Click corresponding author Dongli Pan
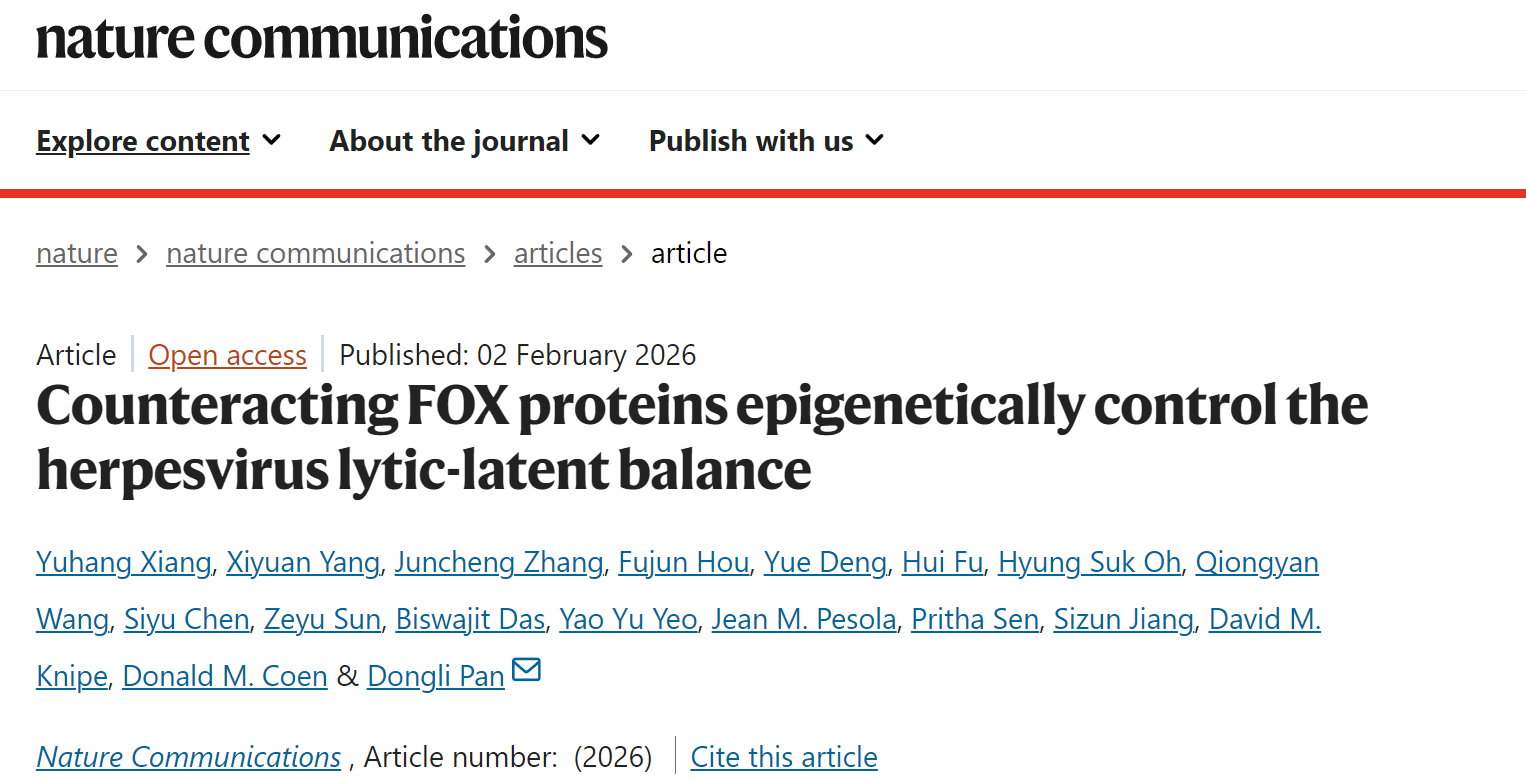The width and height of the screenshot is (1526, 780). 435,677
